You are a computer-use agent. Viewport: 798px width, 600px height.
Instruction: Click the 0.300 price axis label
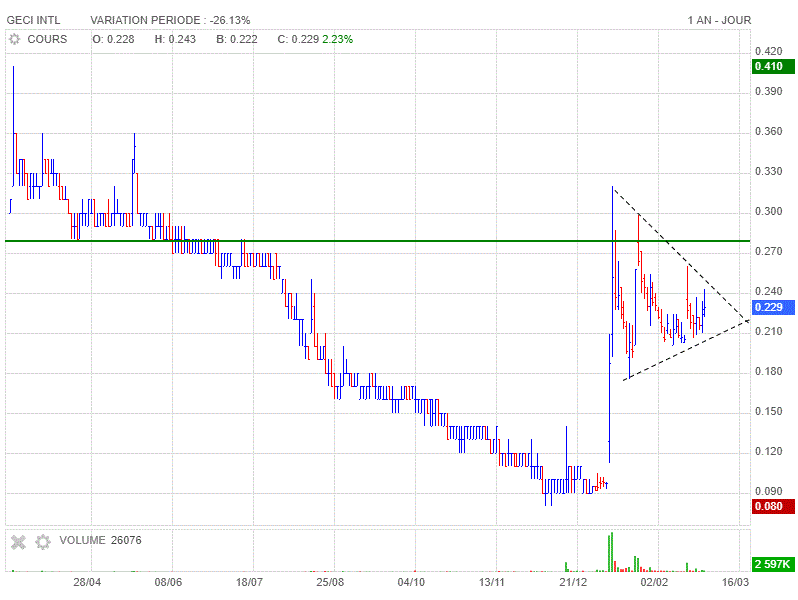768,211
